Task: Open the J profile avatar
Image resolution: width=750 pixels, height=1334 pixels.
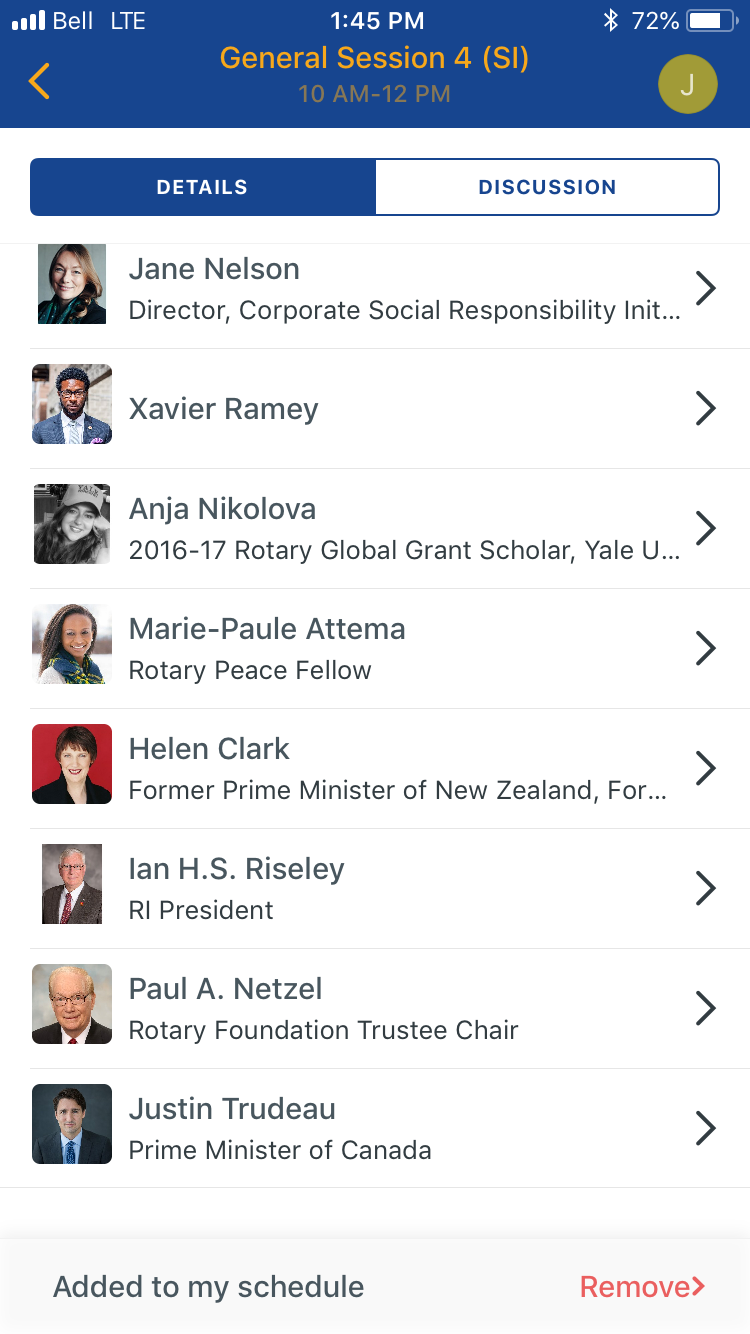Action: (x=687, y=84)
